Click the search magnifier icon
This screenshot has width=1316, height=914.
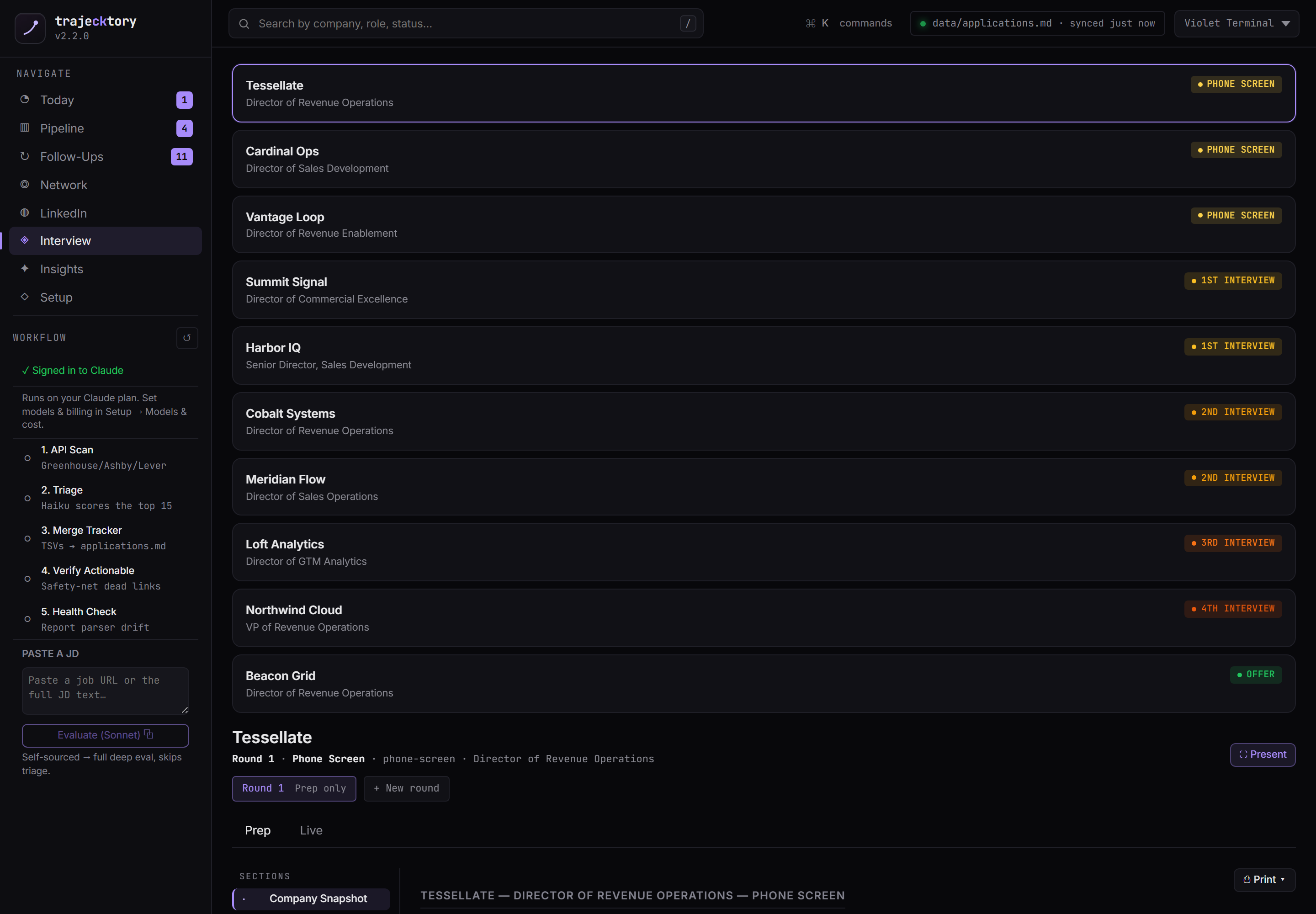point(244,23)
